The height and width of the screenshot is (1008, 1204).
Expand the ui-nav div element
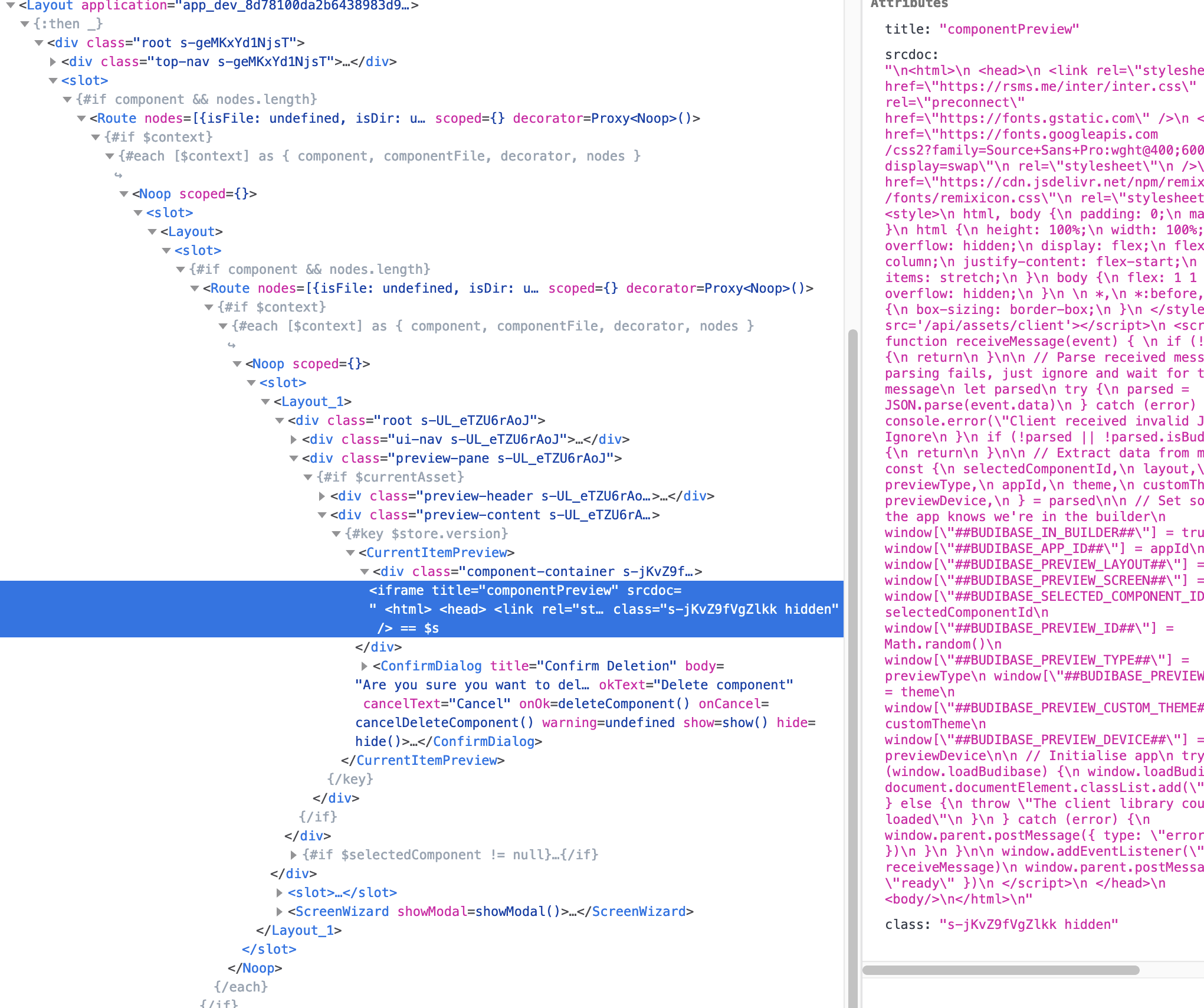click(x=293, y=439)
